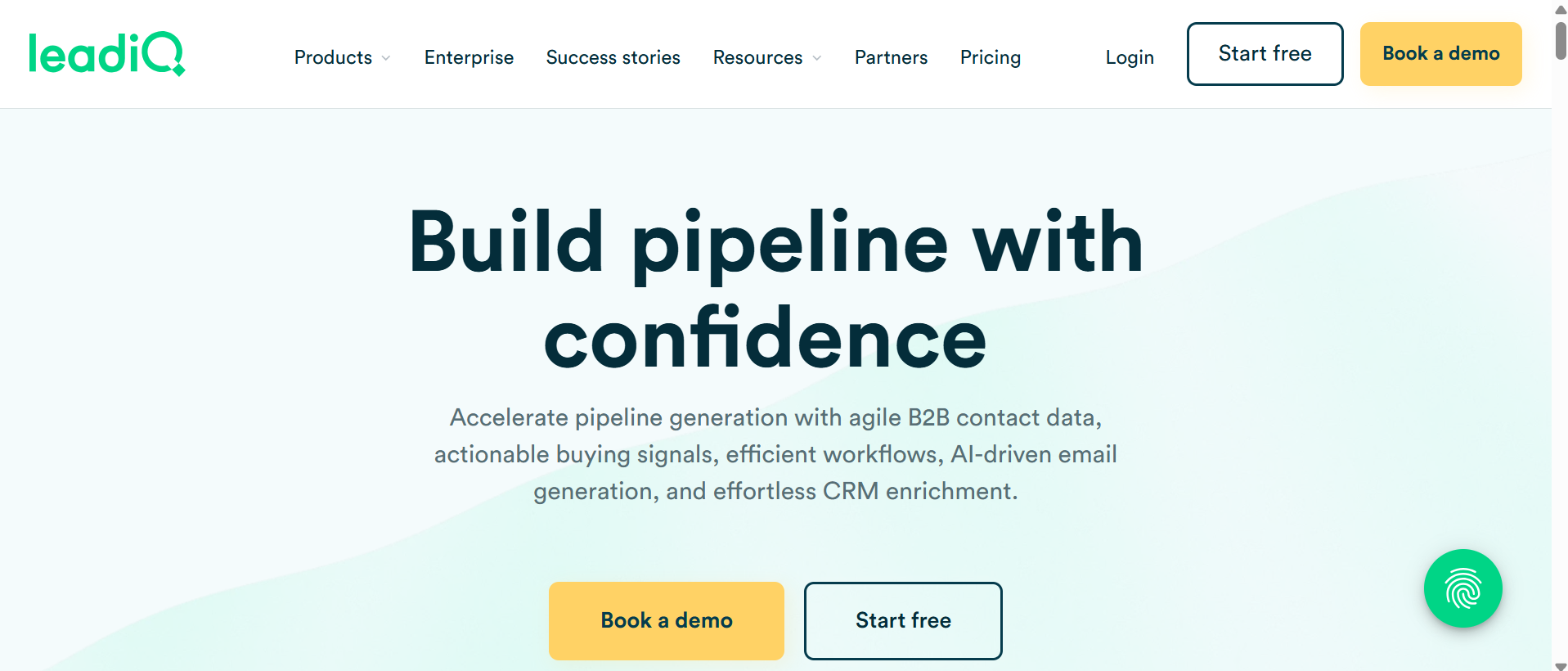Click the scrollbar up arrow
This screenshot has width=1568, height=671.
tap(1561, 10)
